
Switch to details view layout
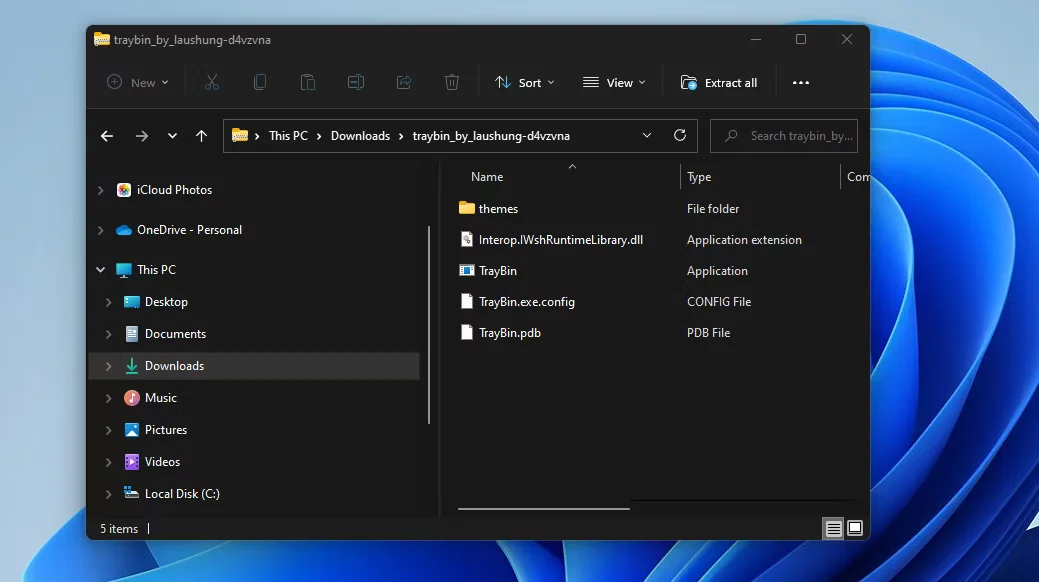coord(833,528)
